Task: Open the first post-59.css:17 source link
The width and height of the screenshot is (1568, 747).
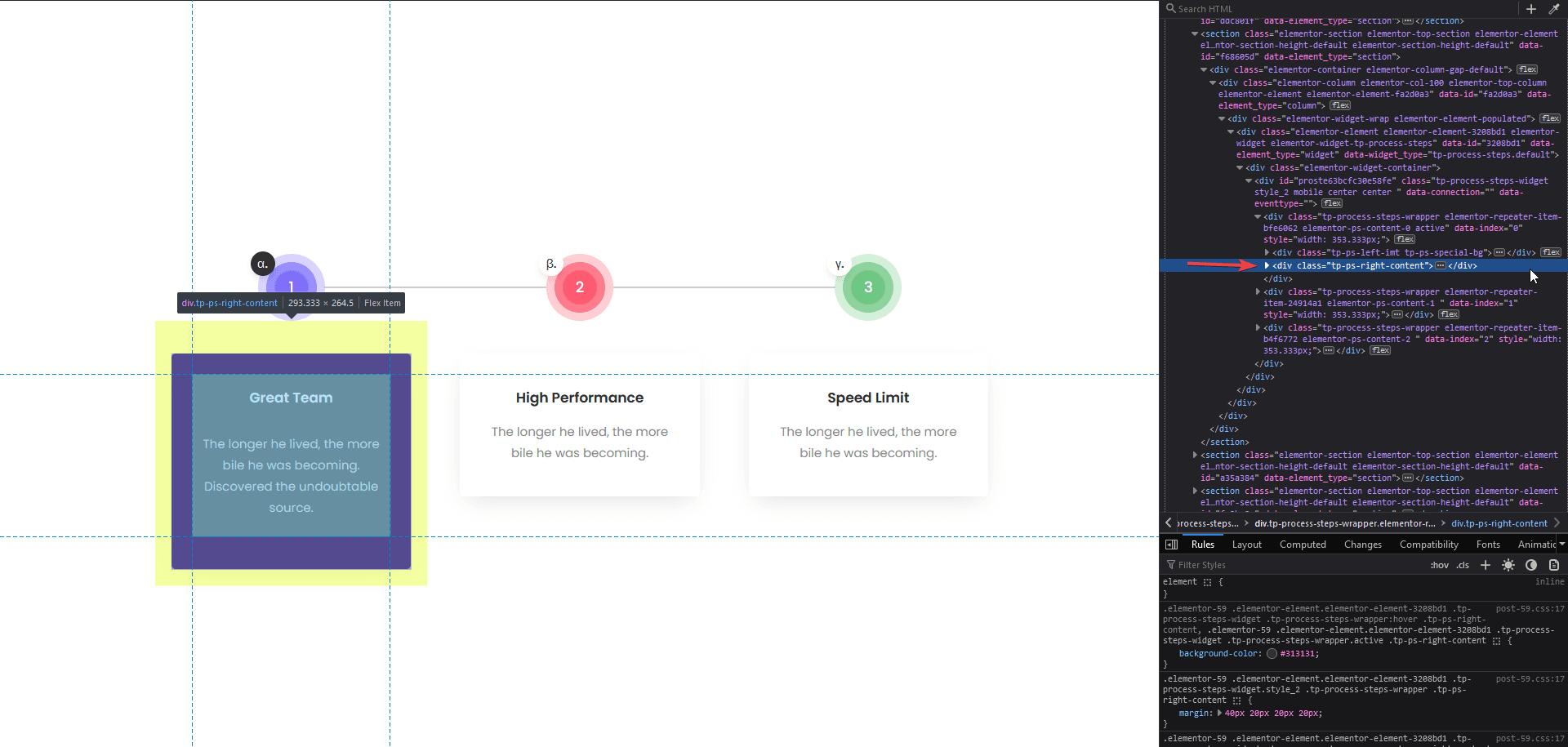Action: 1530,609
